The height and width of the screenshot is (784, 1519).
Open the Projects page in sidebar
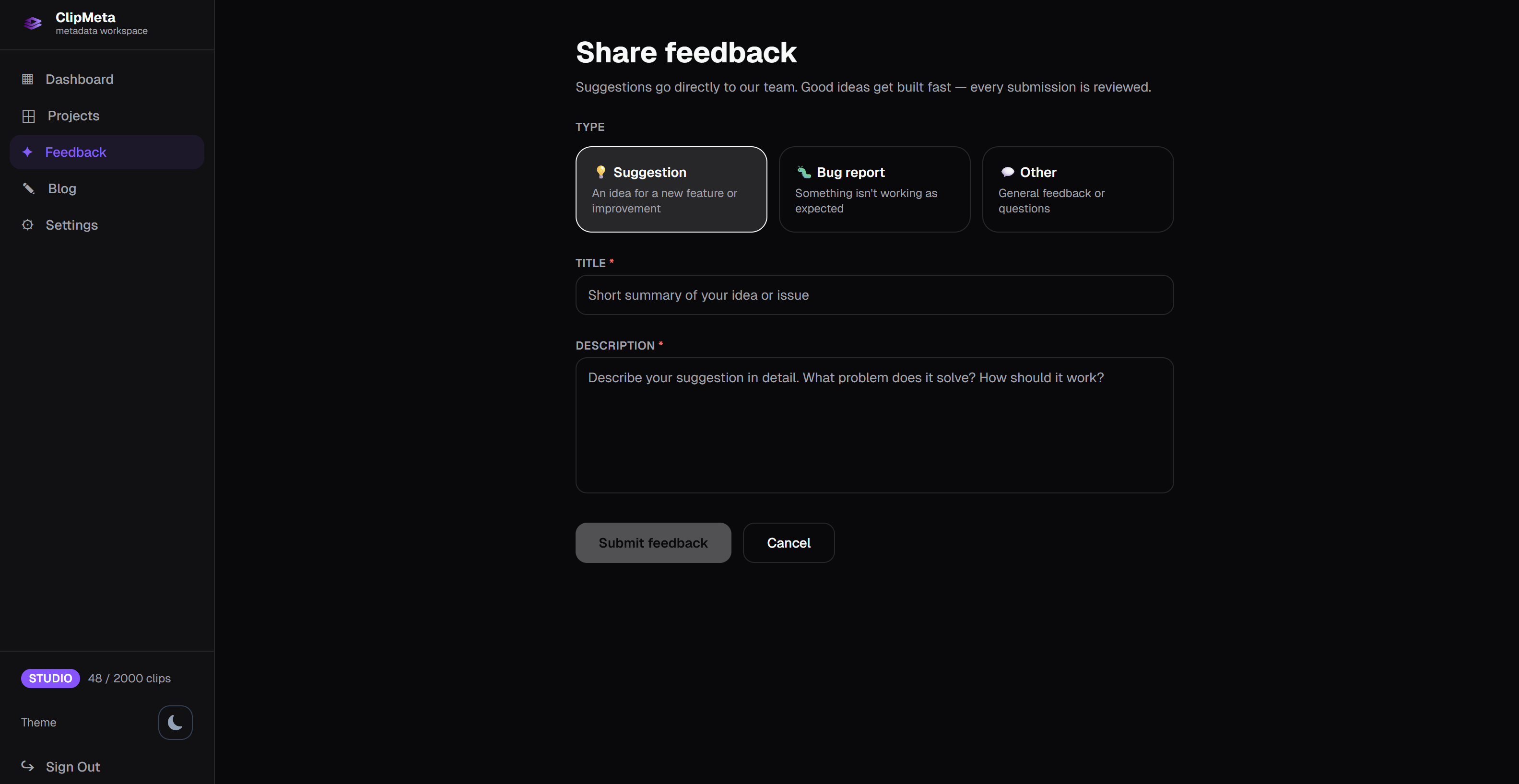(x=73, y=116)
